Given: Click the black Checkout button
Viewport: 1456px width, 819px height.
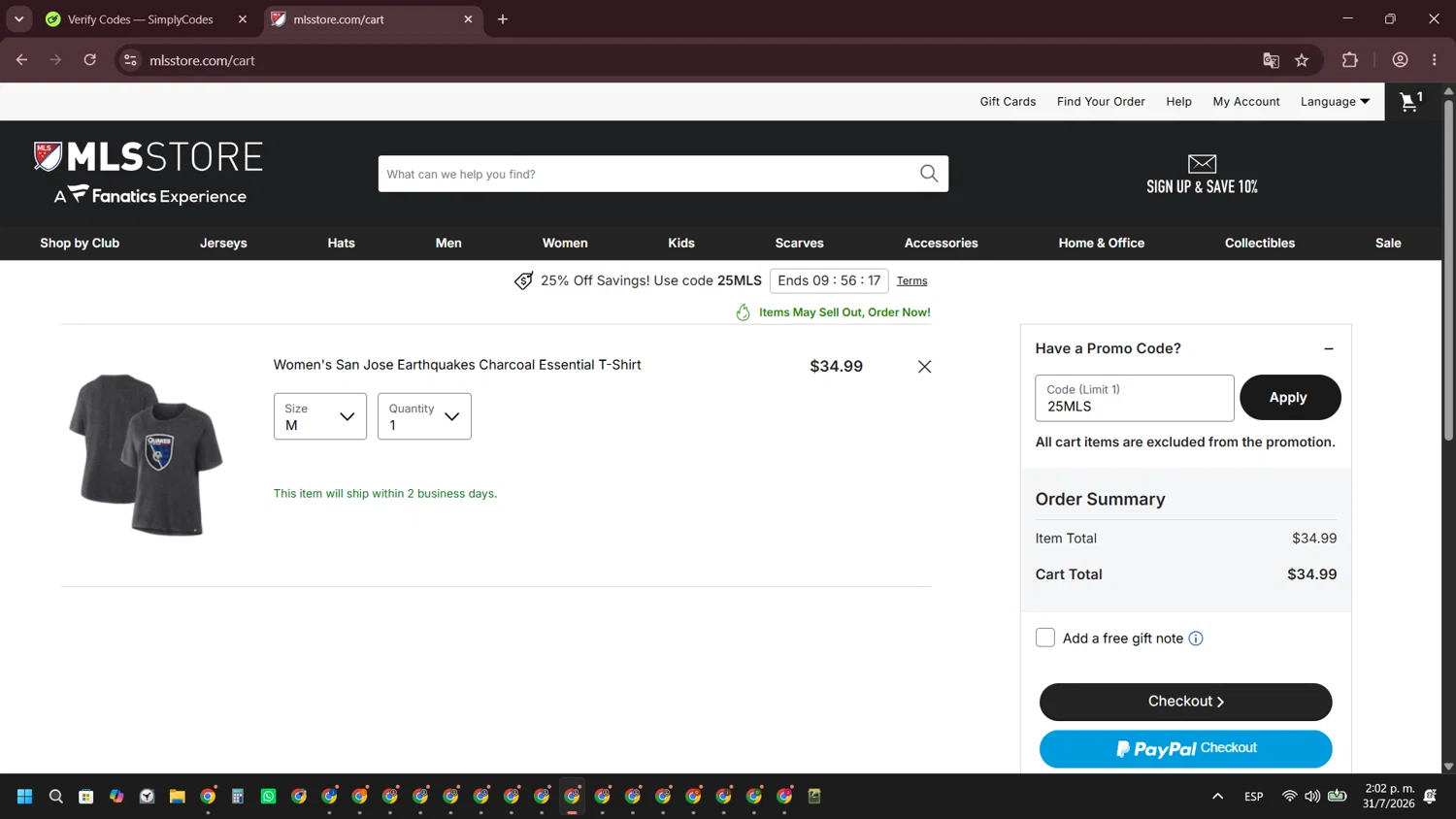Looking at the screenshot, I should click(x=1185, y=702).
